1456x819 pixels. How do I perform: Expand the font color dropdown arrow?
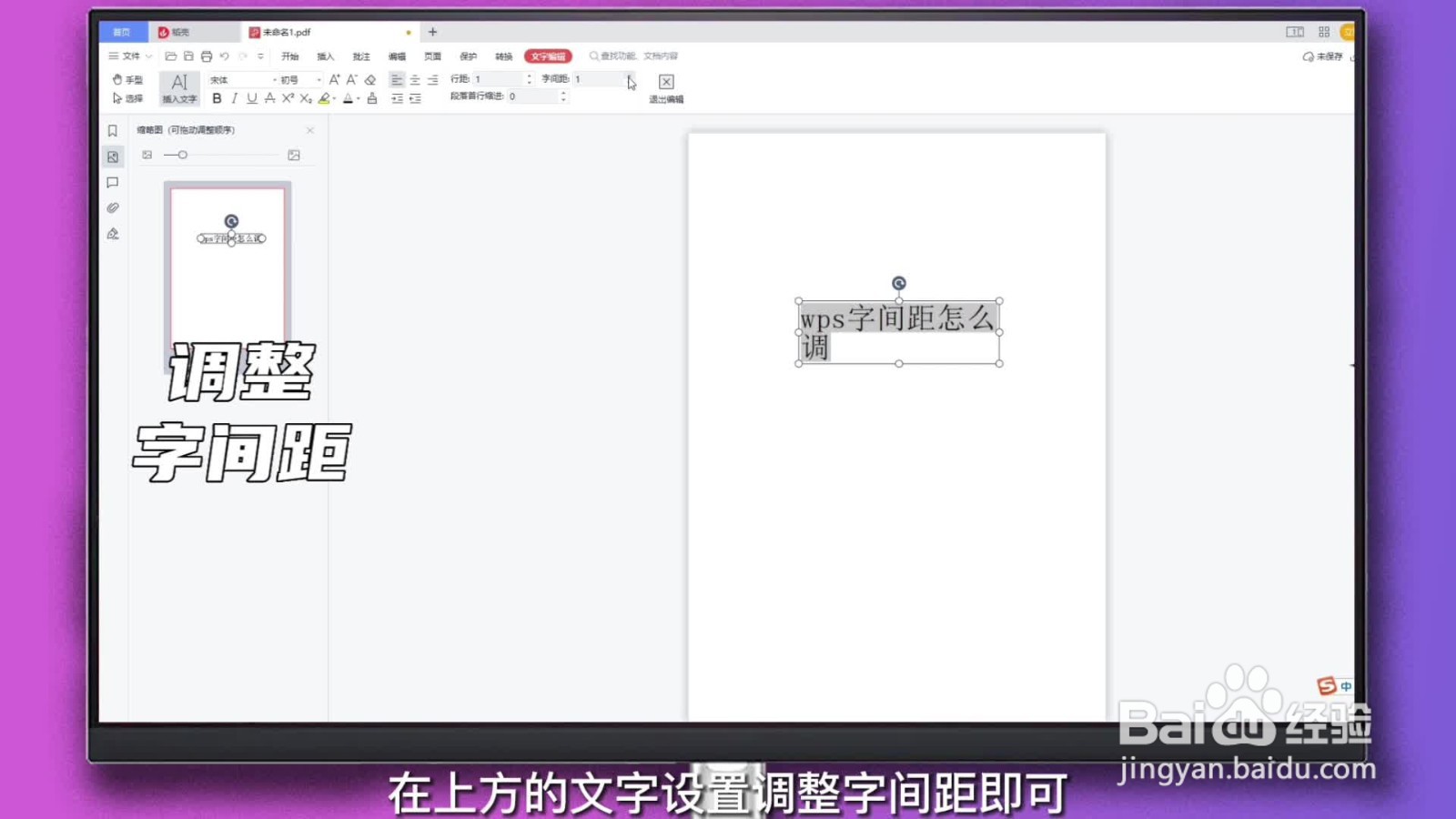360,99
